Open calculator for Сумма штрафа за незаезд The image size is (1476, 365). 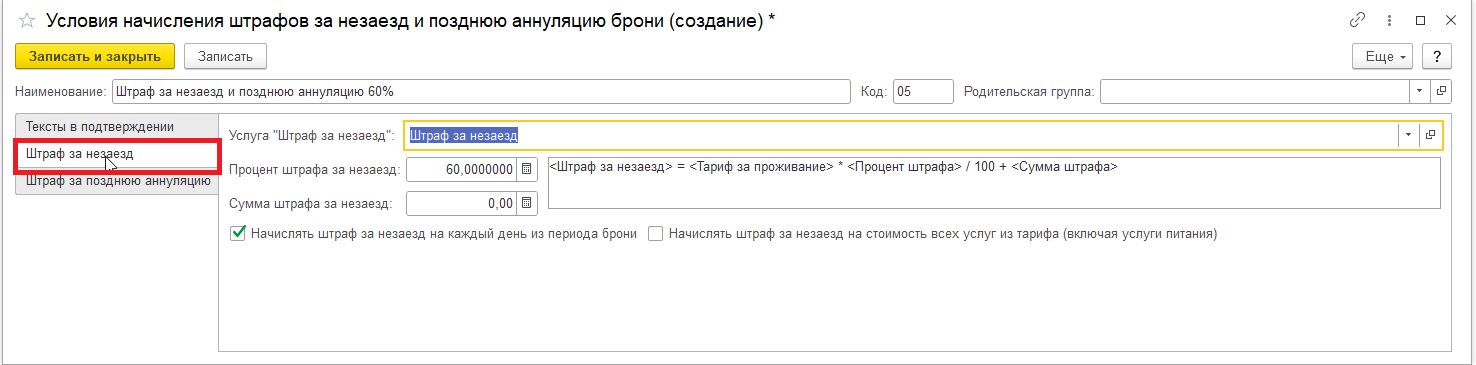528,204
